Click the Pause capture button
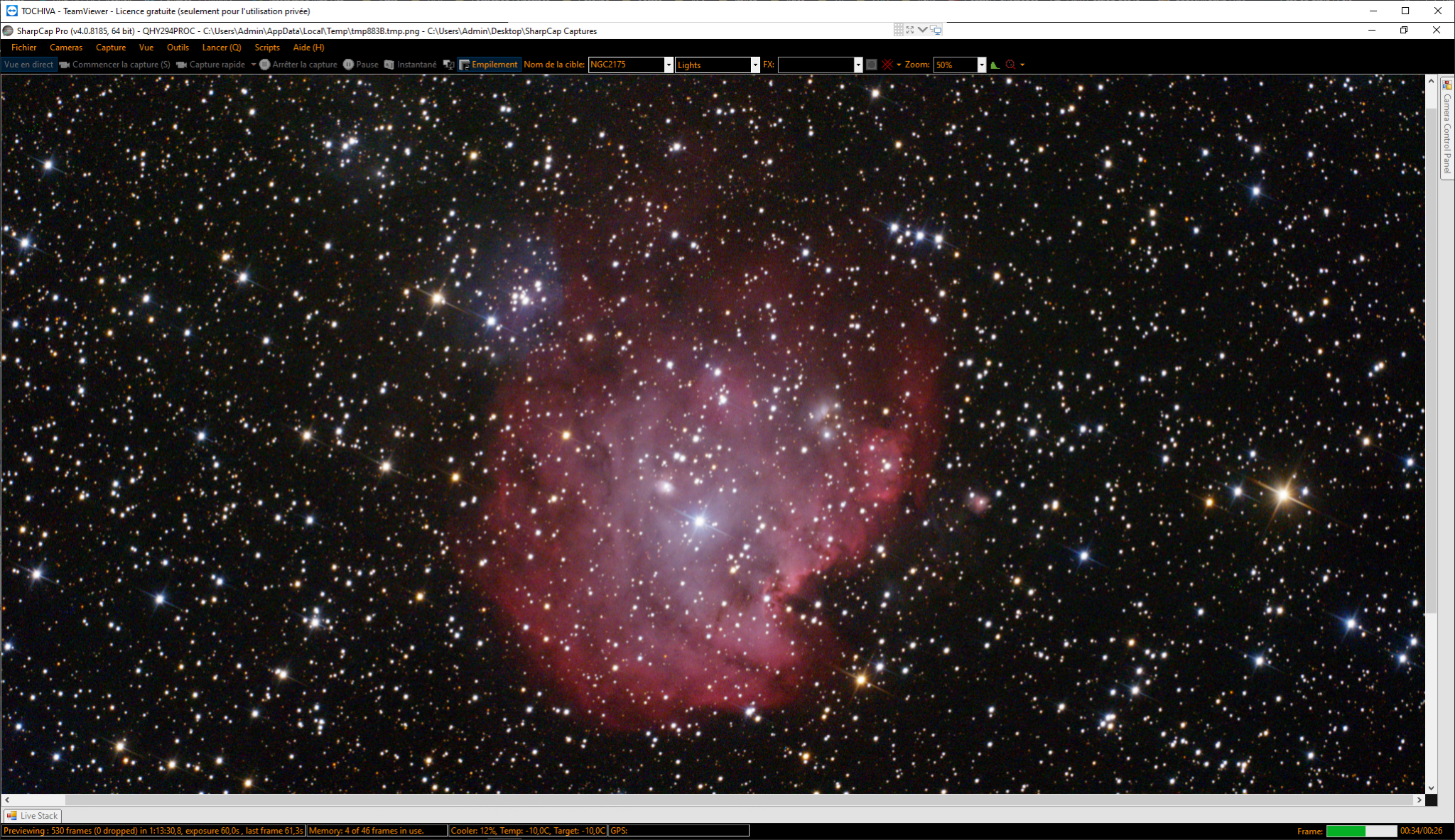This screenshot has width=1455, height=840. click(x=361, y=65)
